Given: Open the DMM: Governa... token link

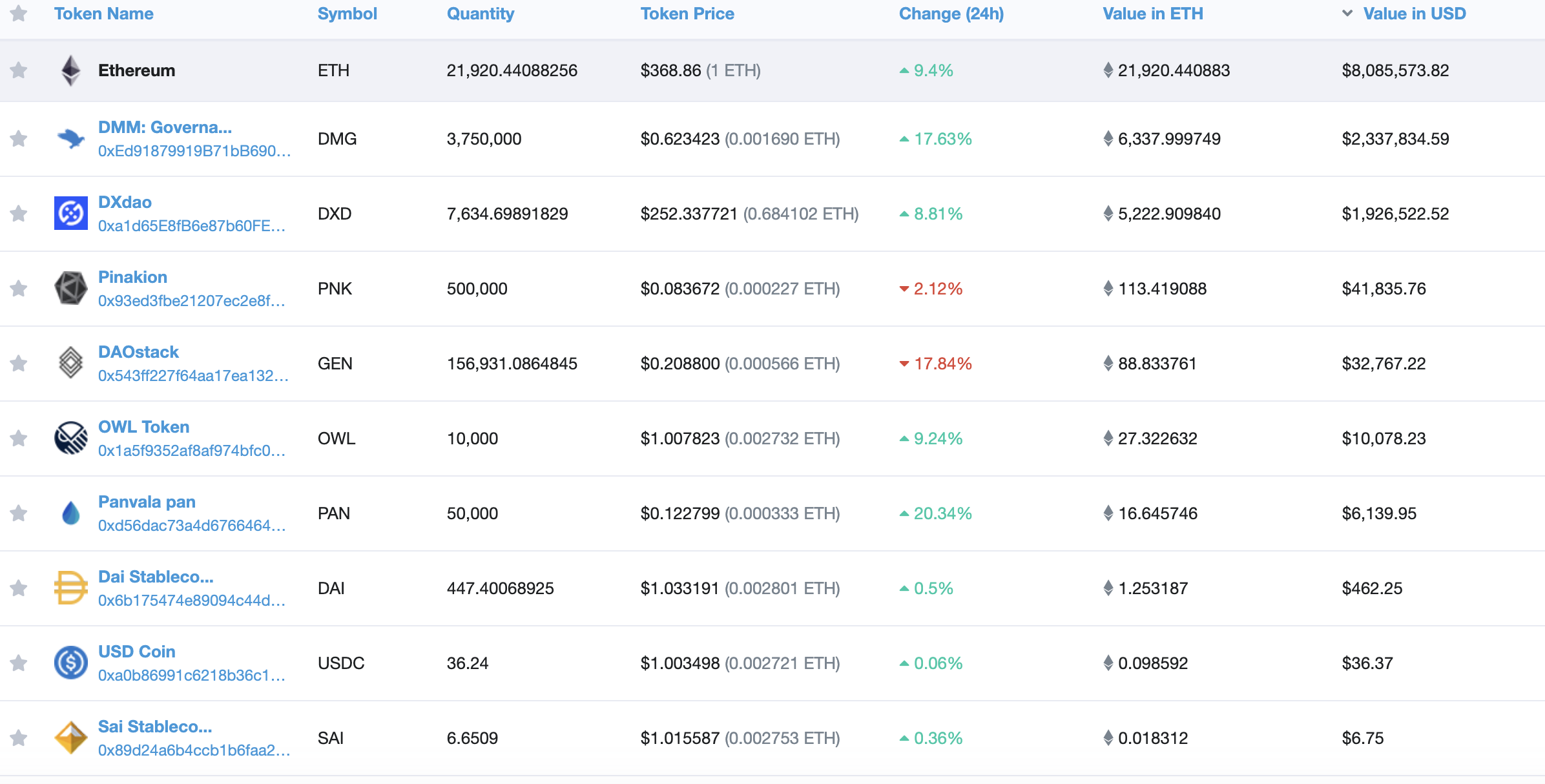Looking at the screenshot, I should pos(165,127).
